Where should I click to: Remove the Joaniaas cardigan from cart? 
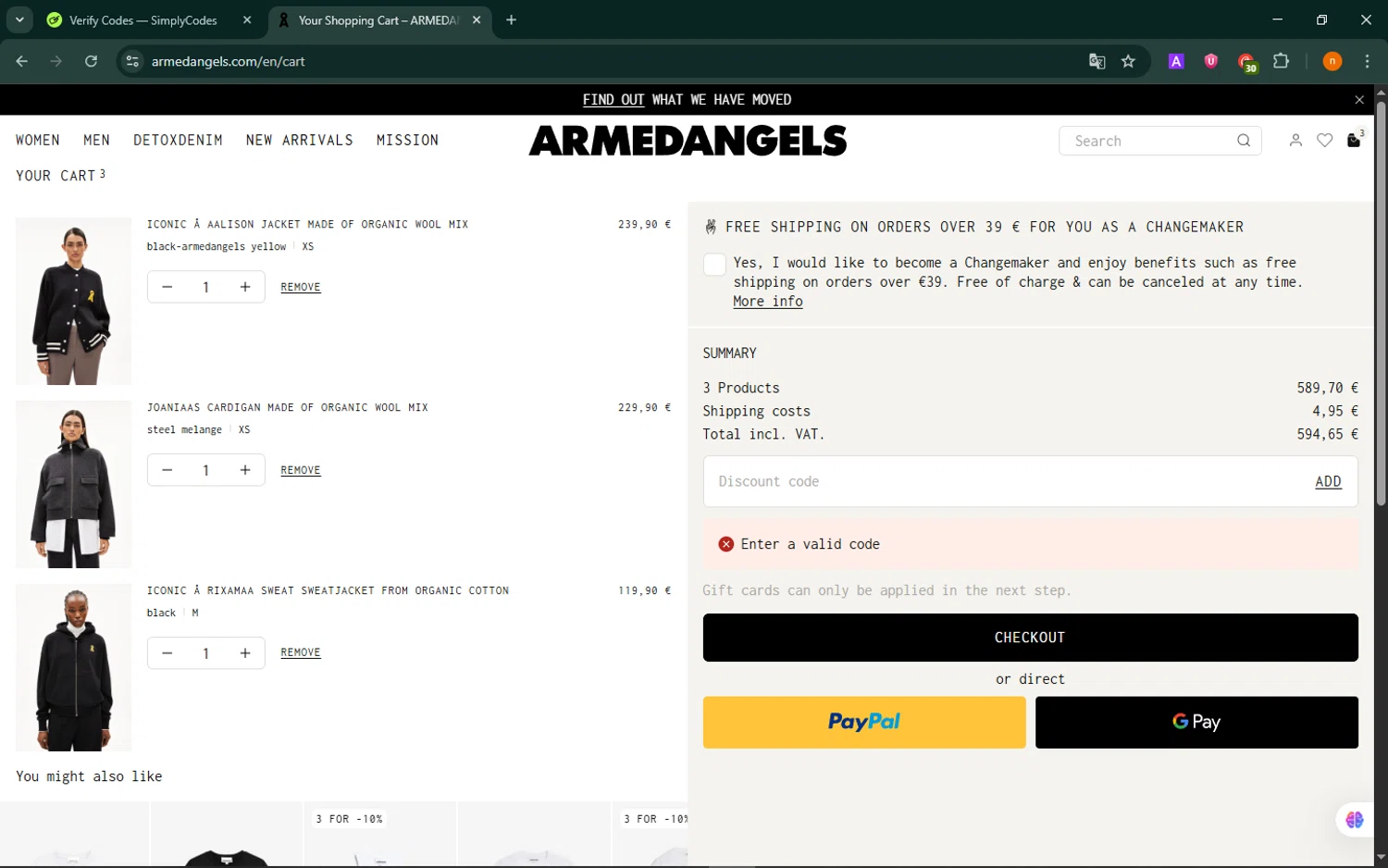pyautogui.click(x=301, y=470)
